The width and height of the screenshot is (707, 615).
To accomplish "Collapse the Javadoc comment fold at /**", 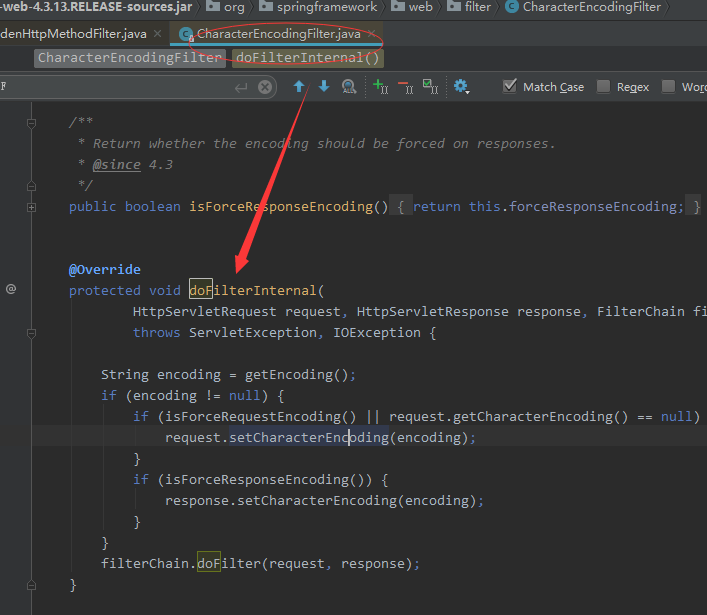I will 32,123.
